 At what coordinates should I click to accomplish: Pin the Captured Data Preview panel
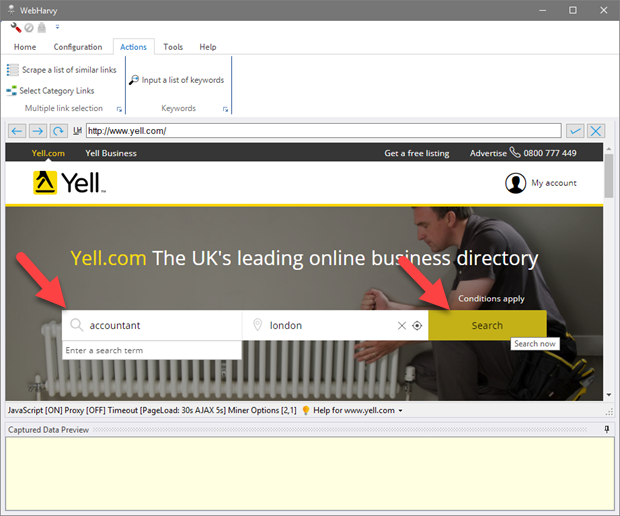(x=606, y=430)
